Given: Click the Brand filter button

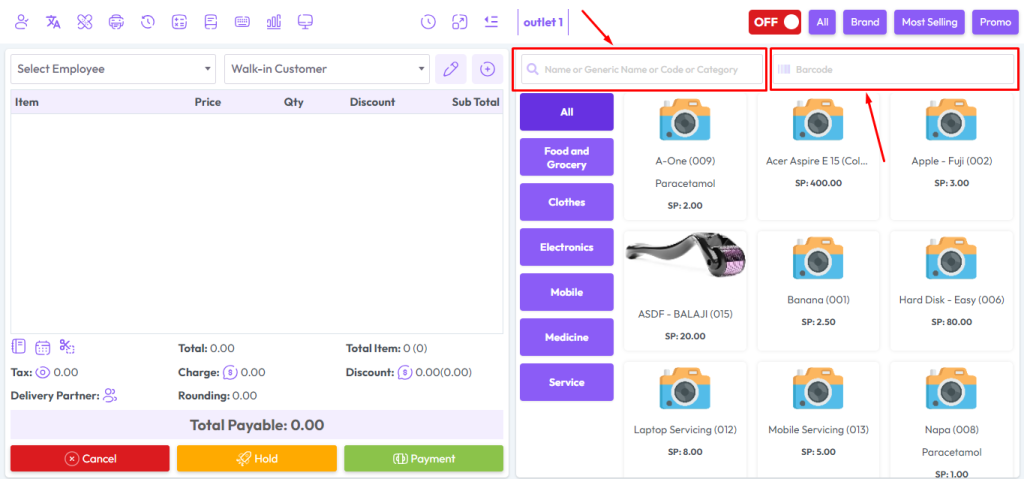Looking at the screenshot, I should point(865,22).
